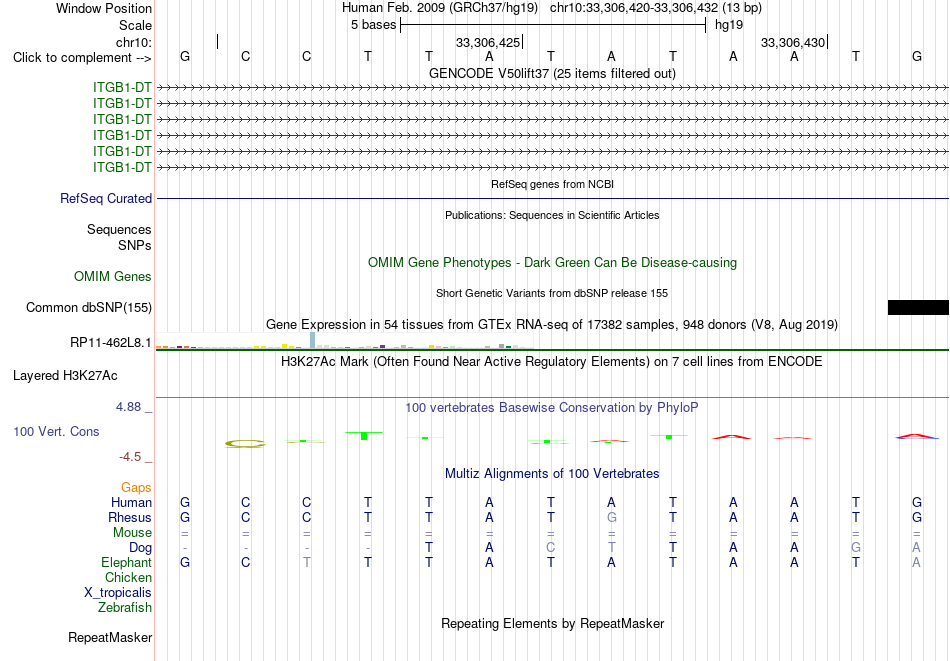The height and width of the screenshot is (661, 950).
Task: Click the 'Click to complement -->' label
Action: coord(82,58)
